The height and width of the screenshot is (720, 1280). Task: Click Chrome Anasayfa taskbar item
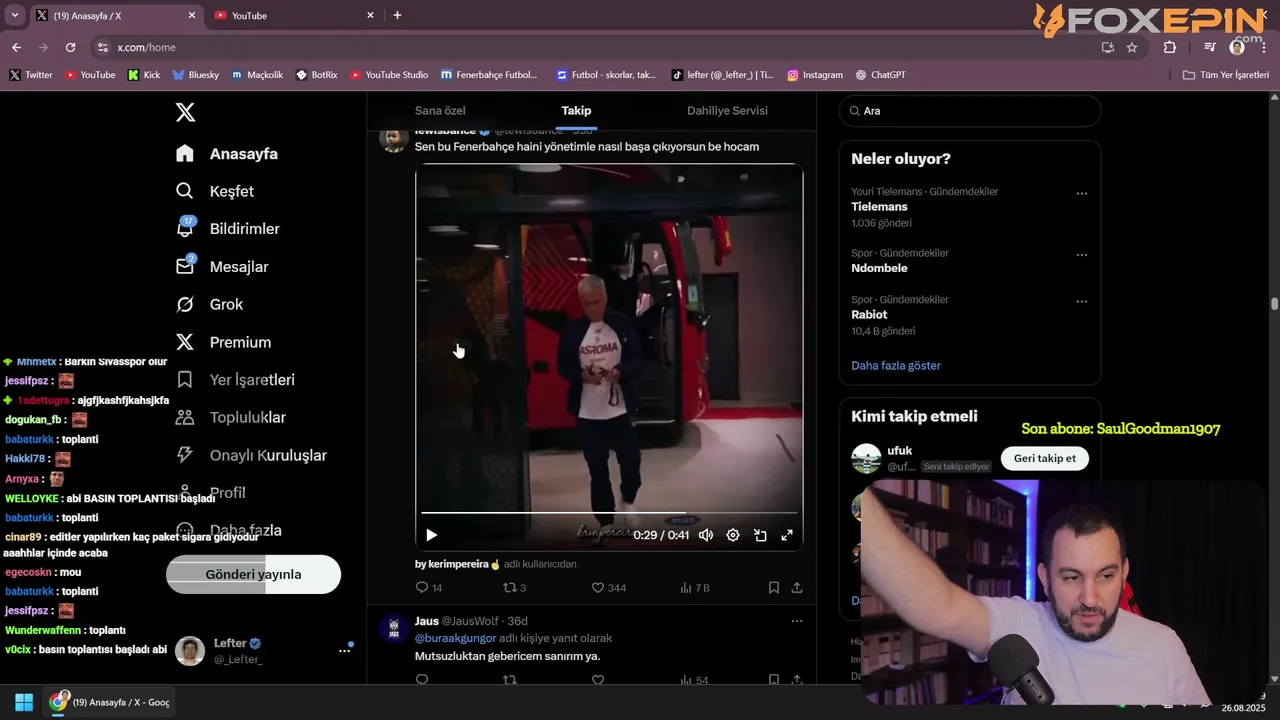tap(111, 702)
